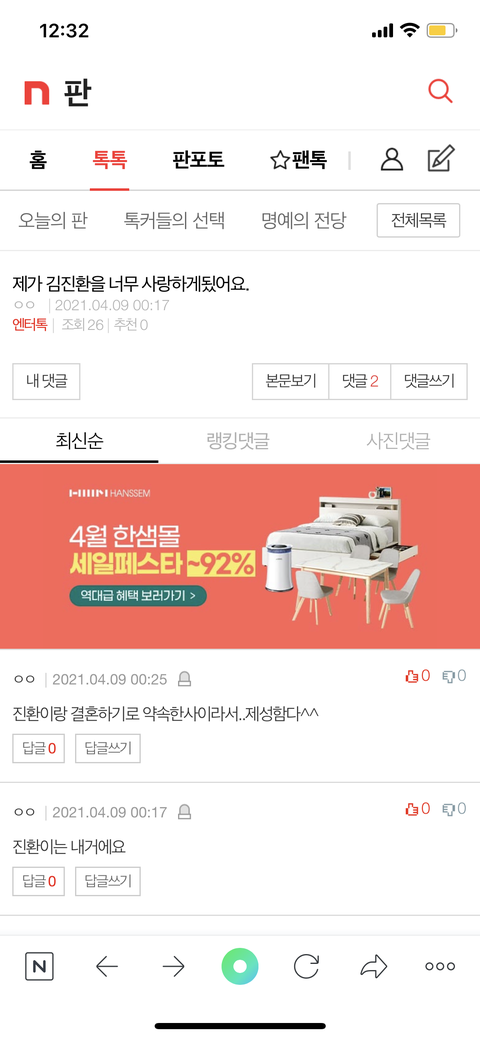Expand 답글 0 under the first comment

pos(38,749)
